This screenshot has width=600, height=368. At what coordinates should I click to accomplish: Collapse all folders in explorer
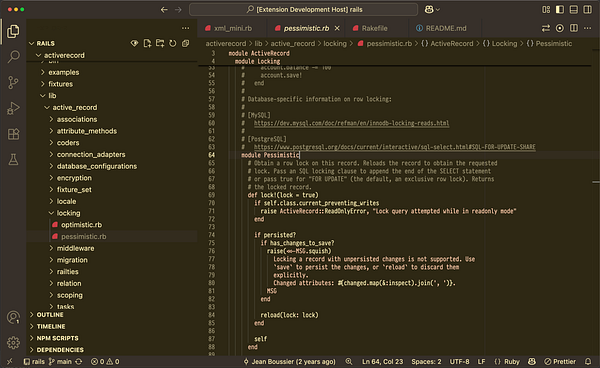coord(186,43)
